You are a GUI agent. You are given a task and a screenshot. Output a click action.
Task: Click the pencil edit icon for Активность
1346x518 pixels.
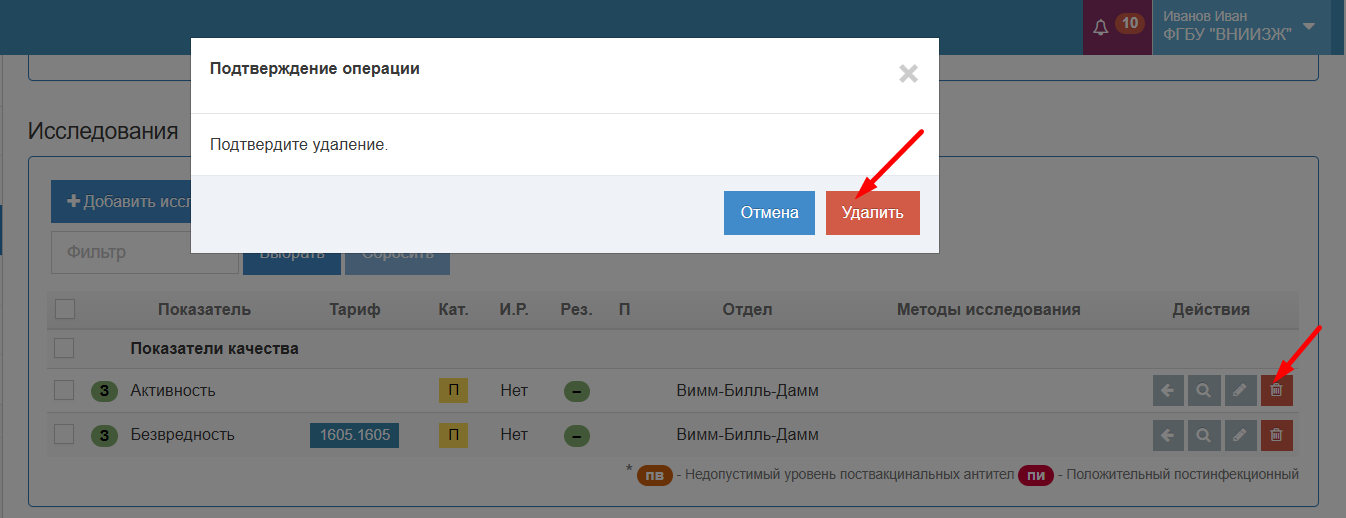(x=1240, y=390)
